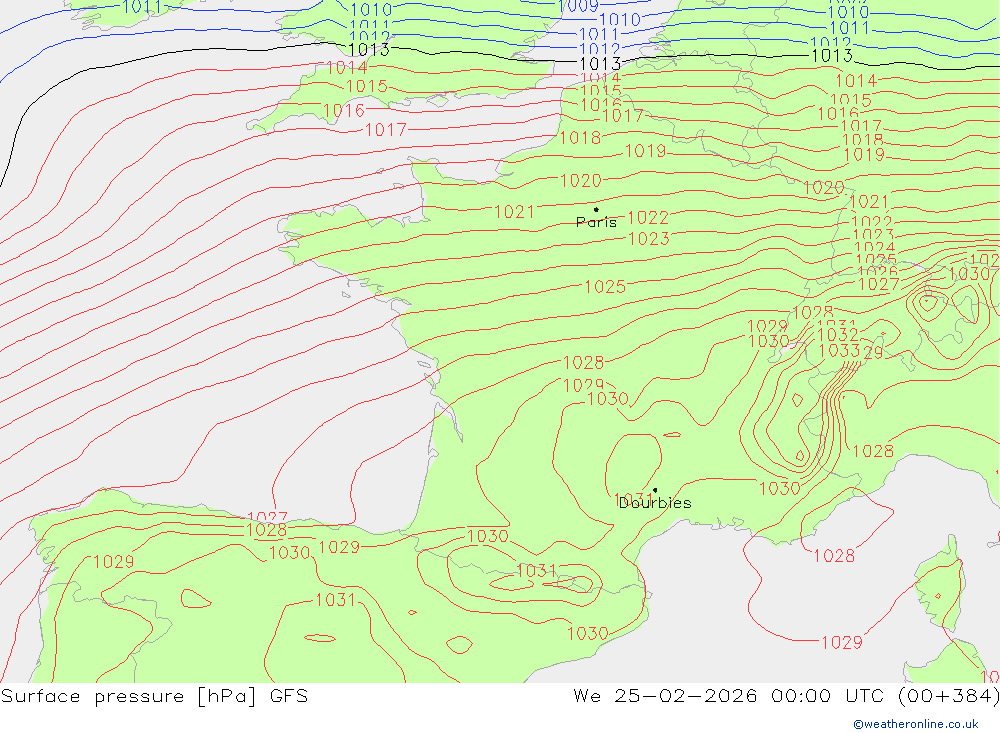Click the blue 1010 label over southern England

click(371, 10)
